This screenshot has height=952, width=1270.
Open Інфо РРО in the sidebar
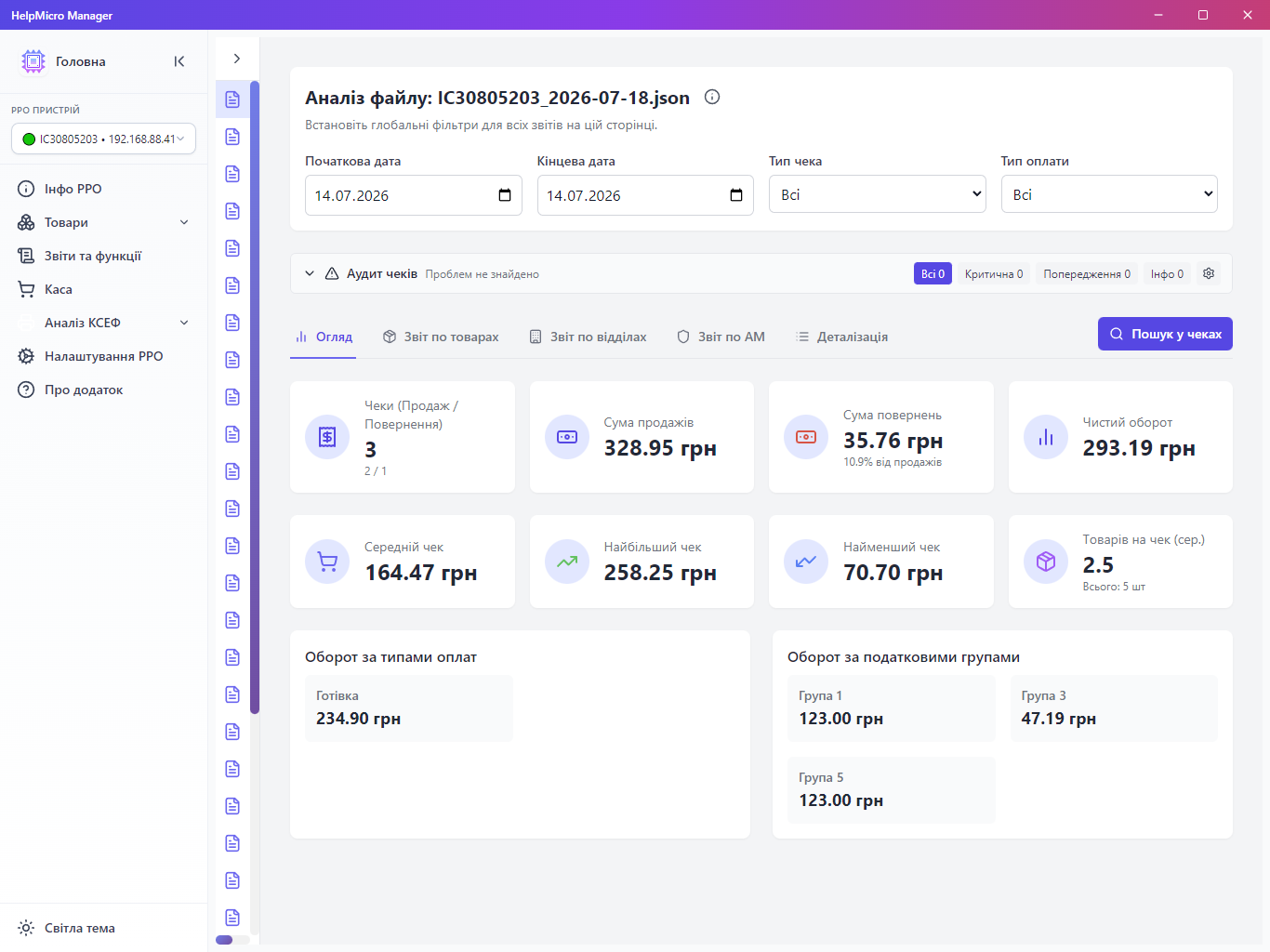point(103,189)
